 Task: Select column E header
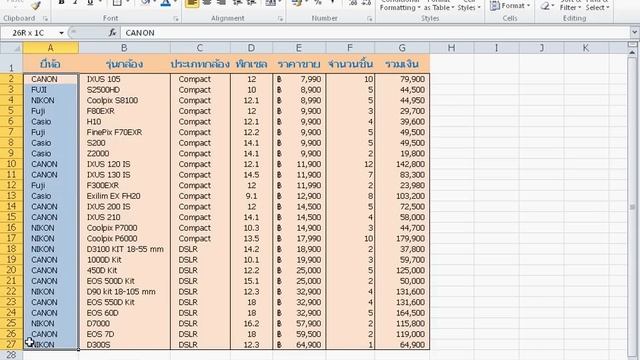point(299,48)
